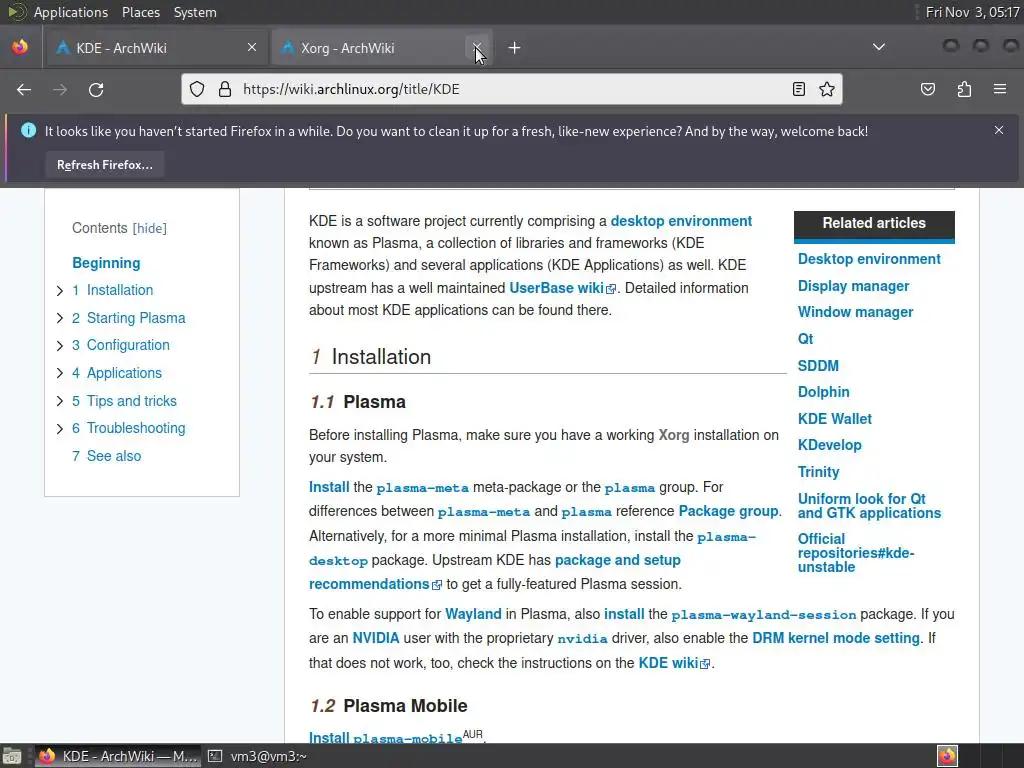
Task: Open the SDDM related article
Action: pyautogui.click(x=818, y=366)
